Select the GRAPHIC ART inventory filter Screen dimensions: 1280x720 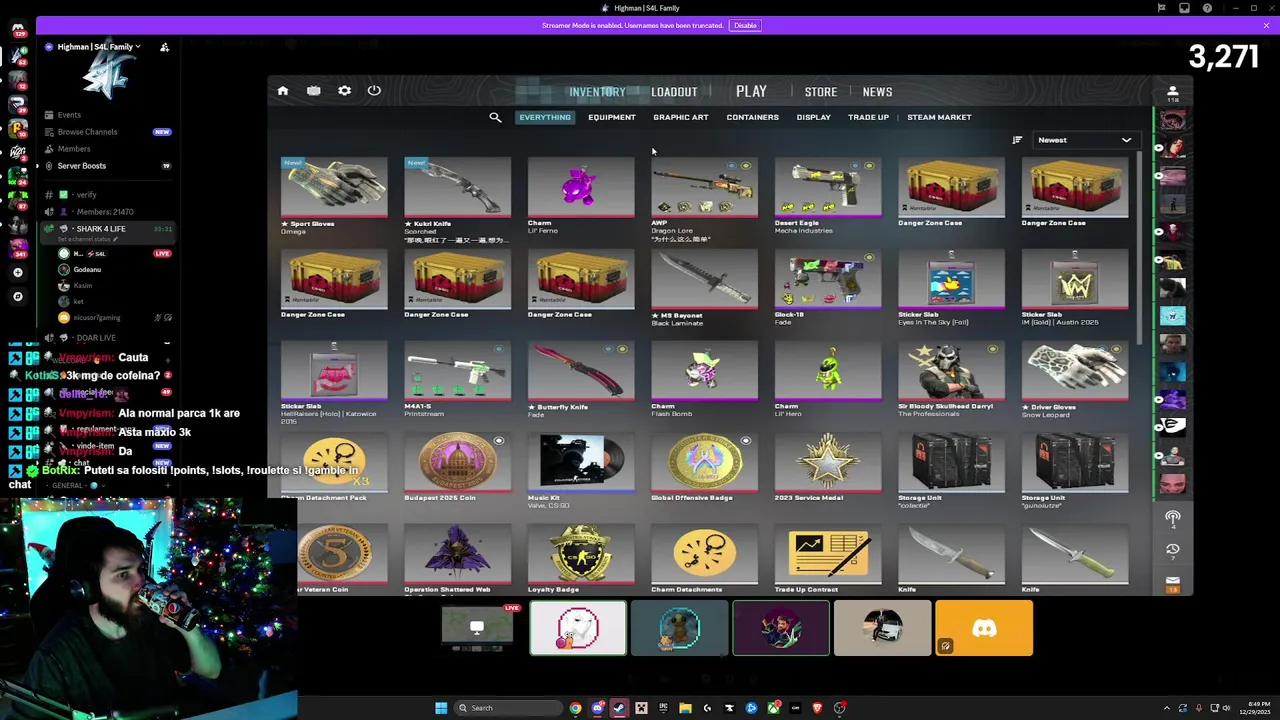[x=681, y=117]
